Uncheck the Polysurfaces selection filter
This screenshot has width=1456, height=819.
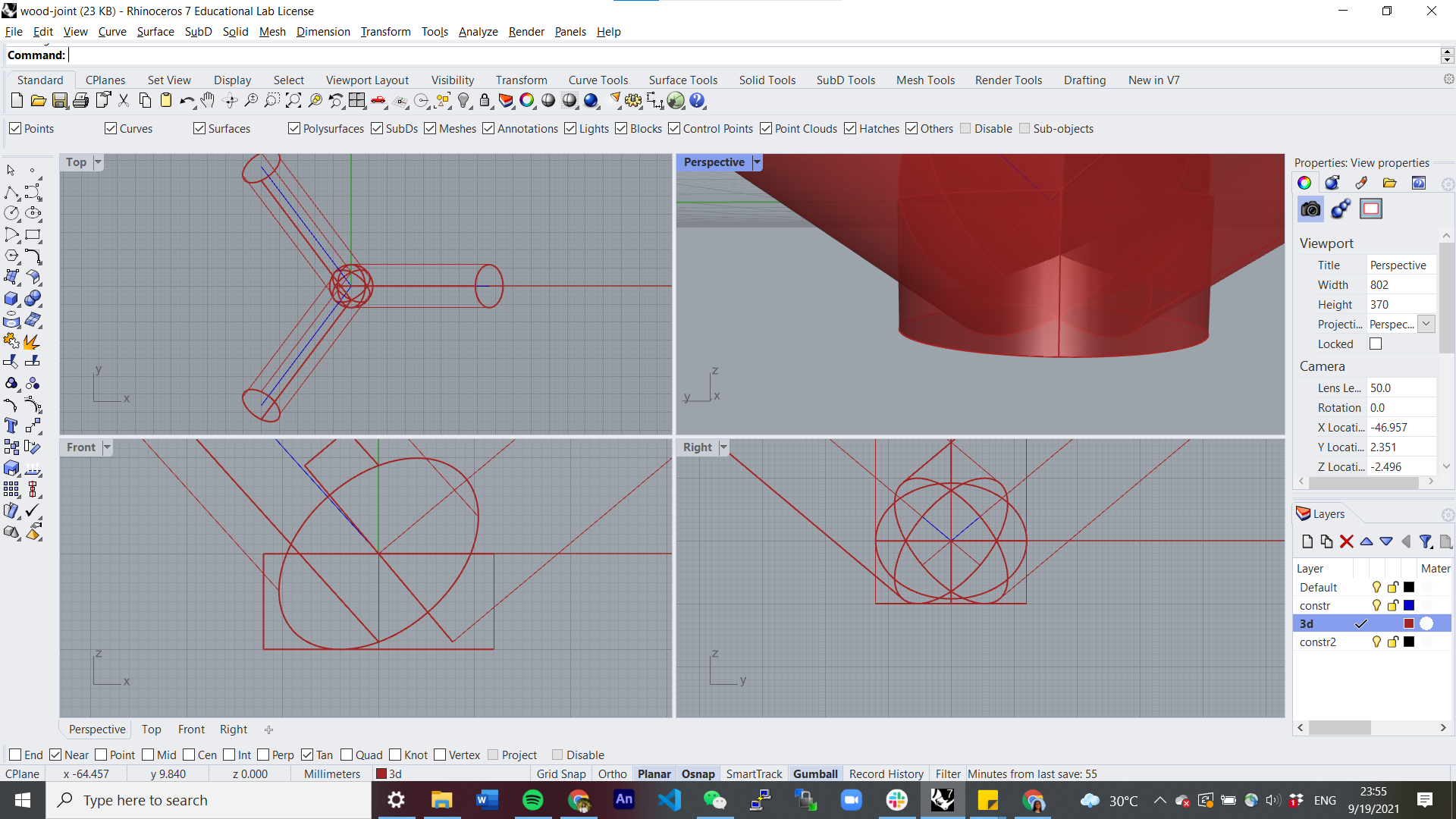tap(294, 129)
